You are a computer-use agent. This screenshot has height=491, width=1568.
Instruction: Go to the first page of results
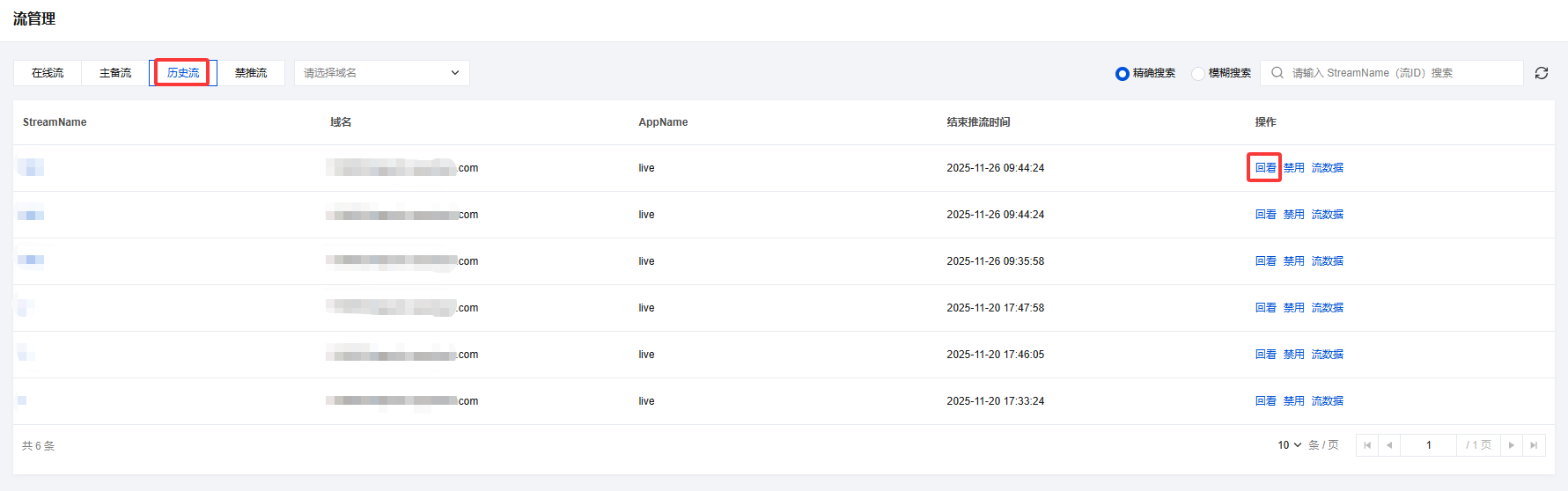[1367, 445]
